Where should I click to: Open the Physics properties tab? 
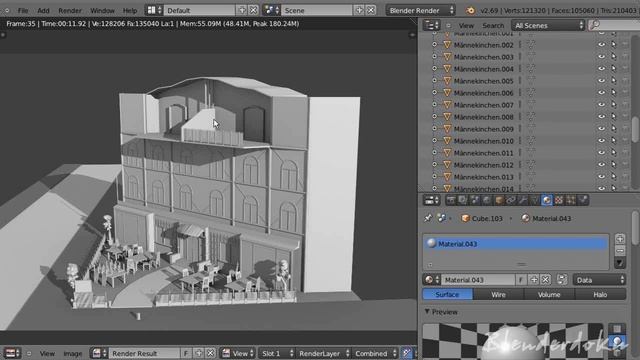pyautogui.click(x=583, y=200)
